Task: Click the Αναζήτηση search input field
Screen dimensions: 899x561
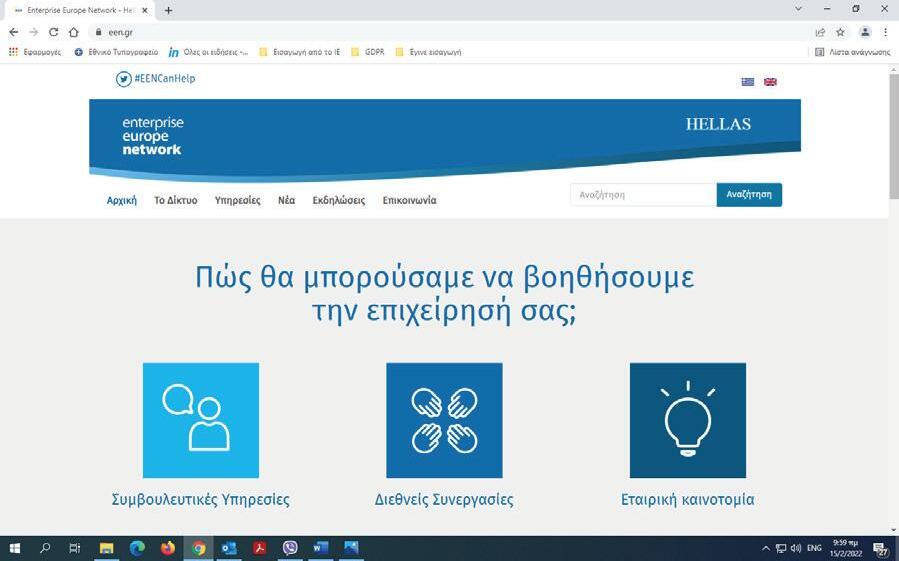Action: (643, 194)
